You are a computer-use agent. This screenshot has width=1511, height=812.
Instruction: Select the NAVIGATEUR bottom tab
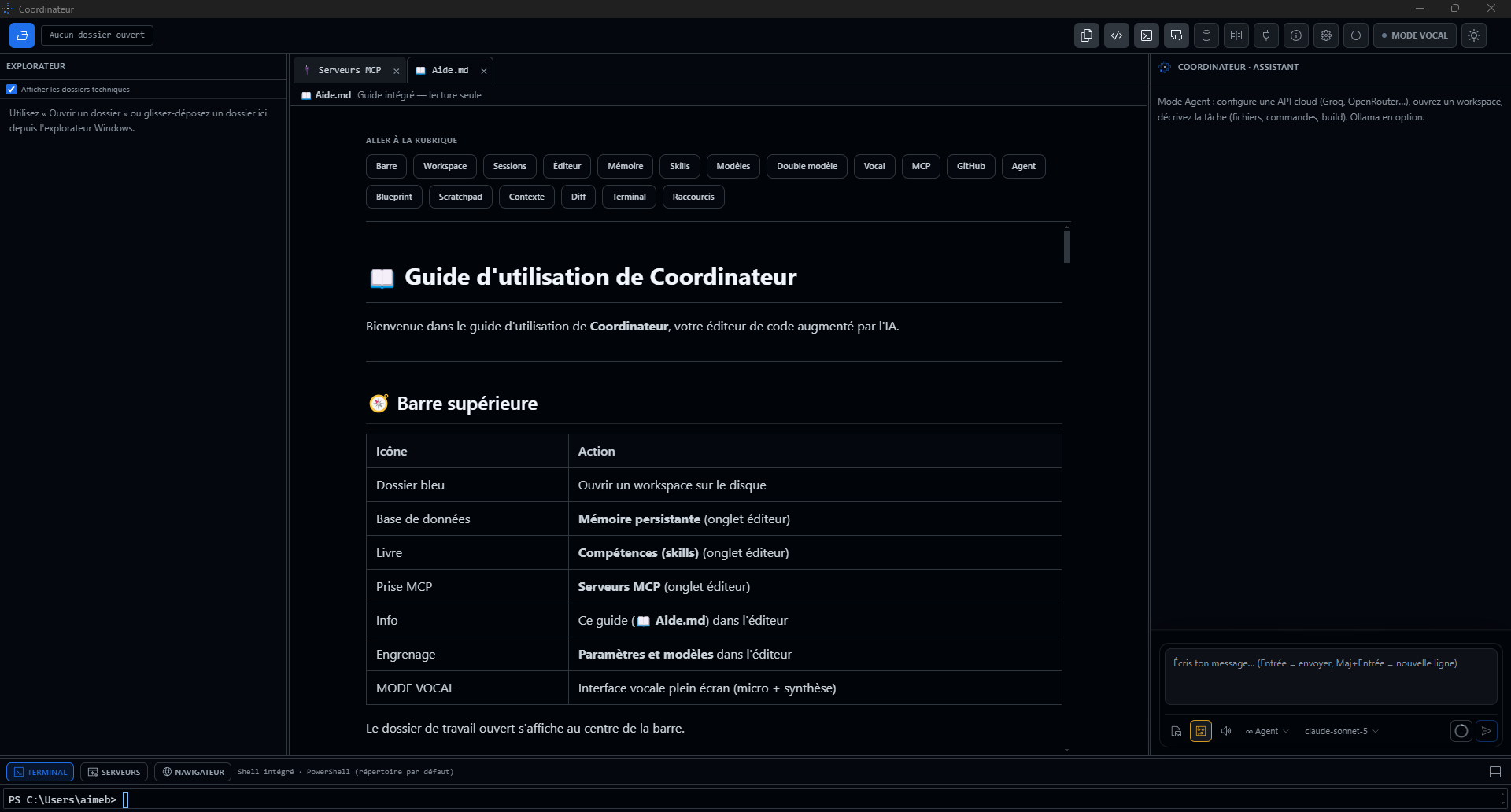[193, 772]
